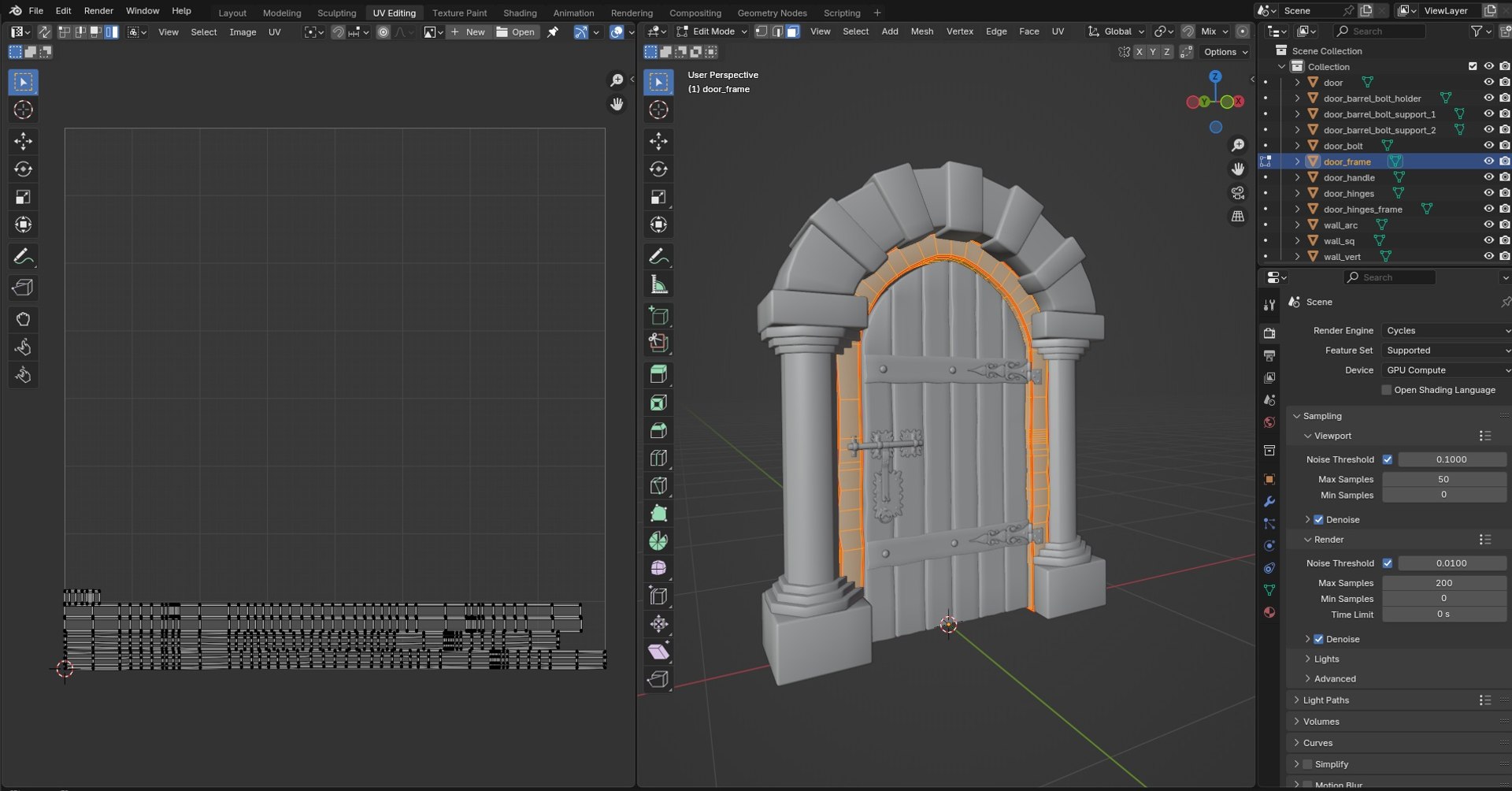The width and height of the screenshot is (1512, 791).
Task: Uncheck viewport Noise Threshold checkbox
Action: (x=1388, y=459)
